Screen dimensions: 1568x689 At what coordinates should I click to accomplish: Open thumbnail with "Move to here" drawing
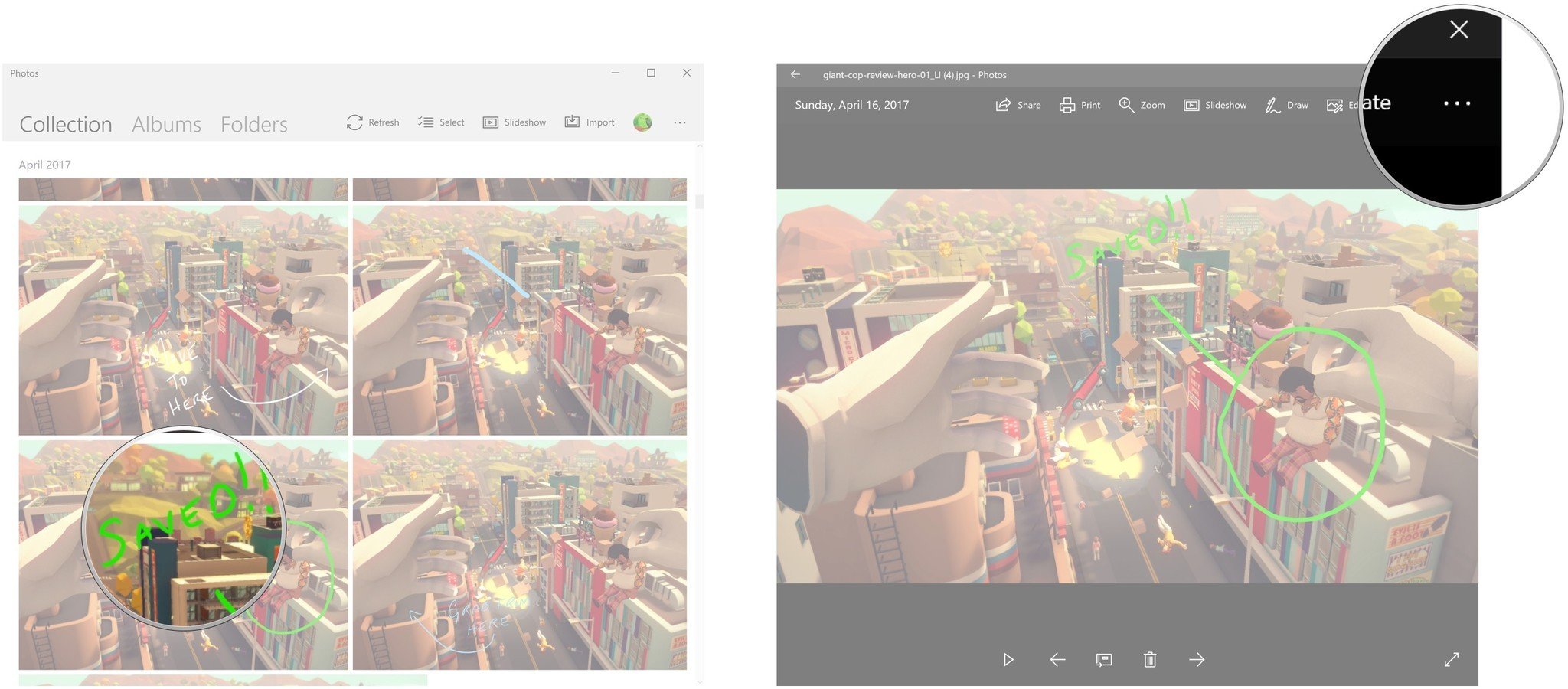[183, 320]
